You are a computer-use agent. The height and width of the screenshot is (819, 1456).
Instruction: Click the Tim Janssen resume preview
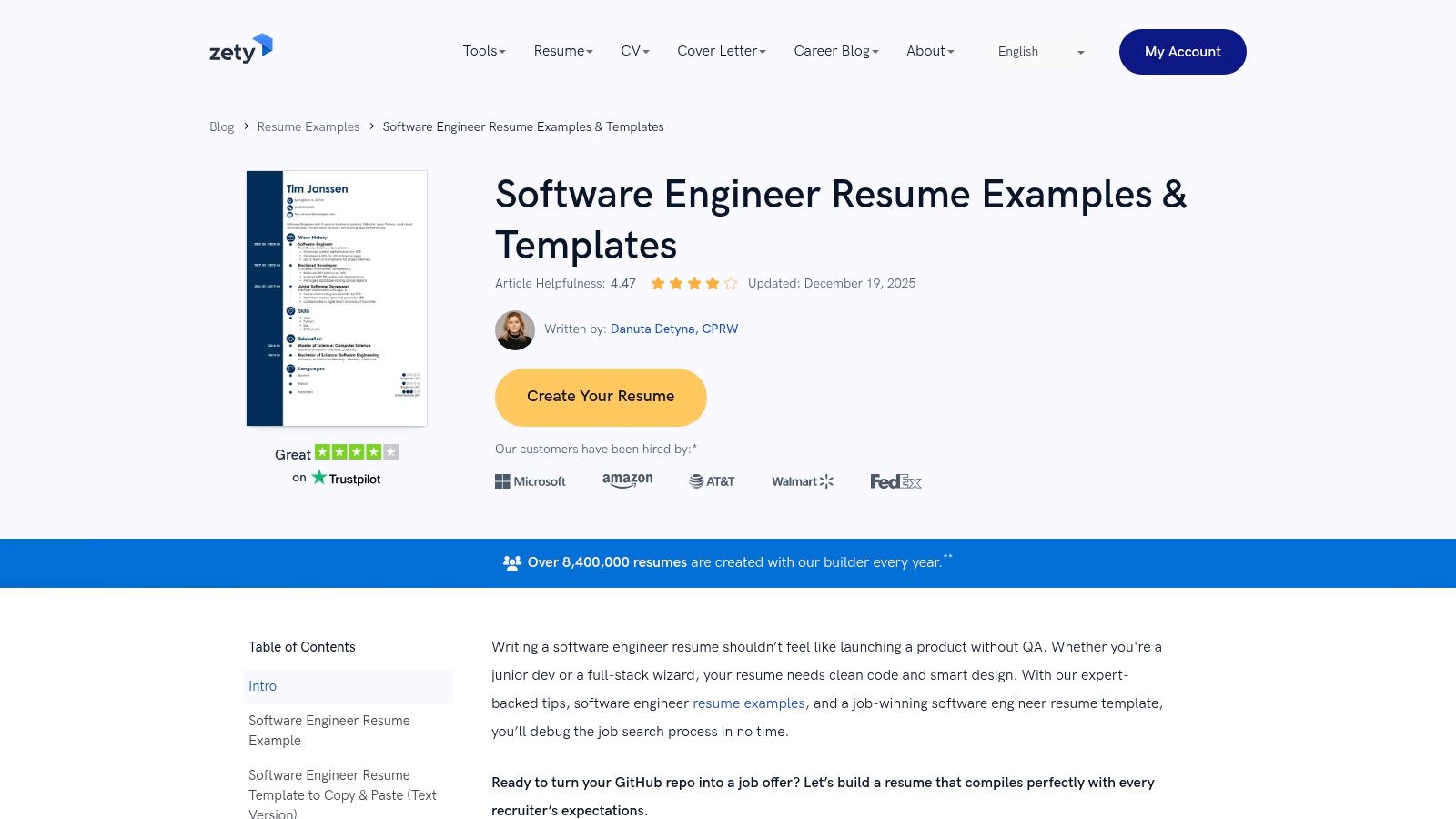click(x=336, y=298)
